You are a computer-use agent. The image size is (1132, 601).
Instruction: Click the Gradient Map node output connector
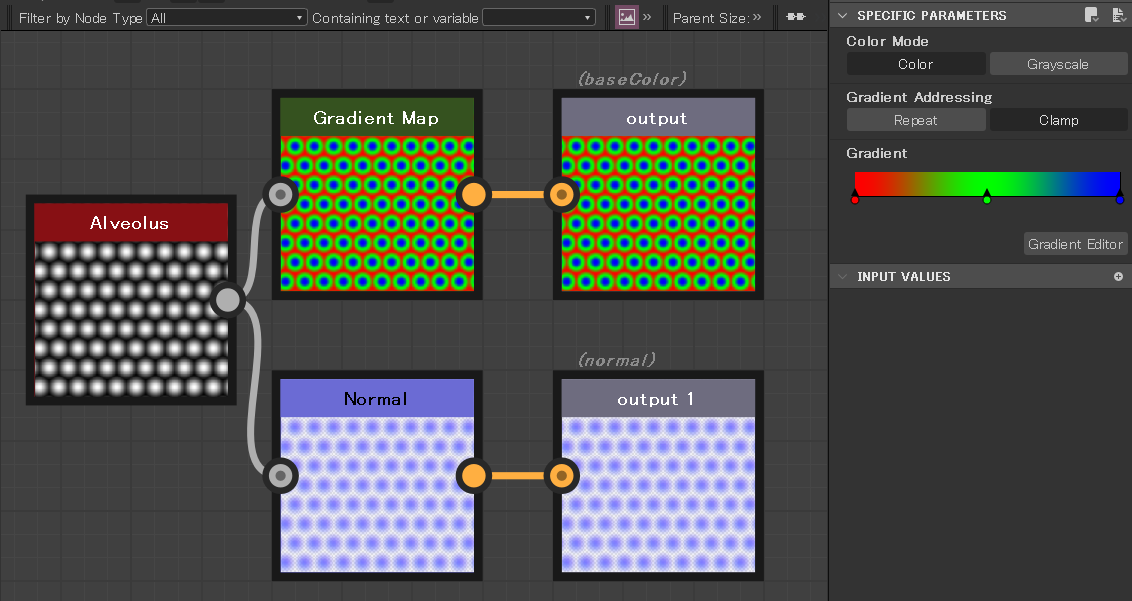coord(474,194)
